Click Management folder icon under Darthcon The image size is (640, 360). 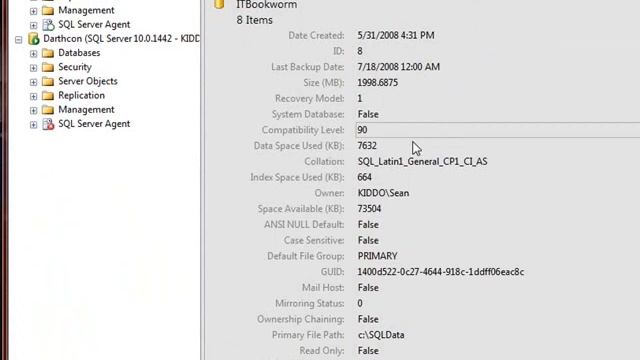point(48,110)
